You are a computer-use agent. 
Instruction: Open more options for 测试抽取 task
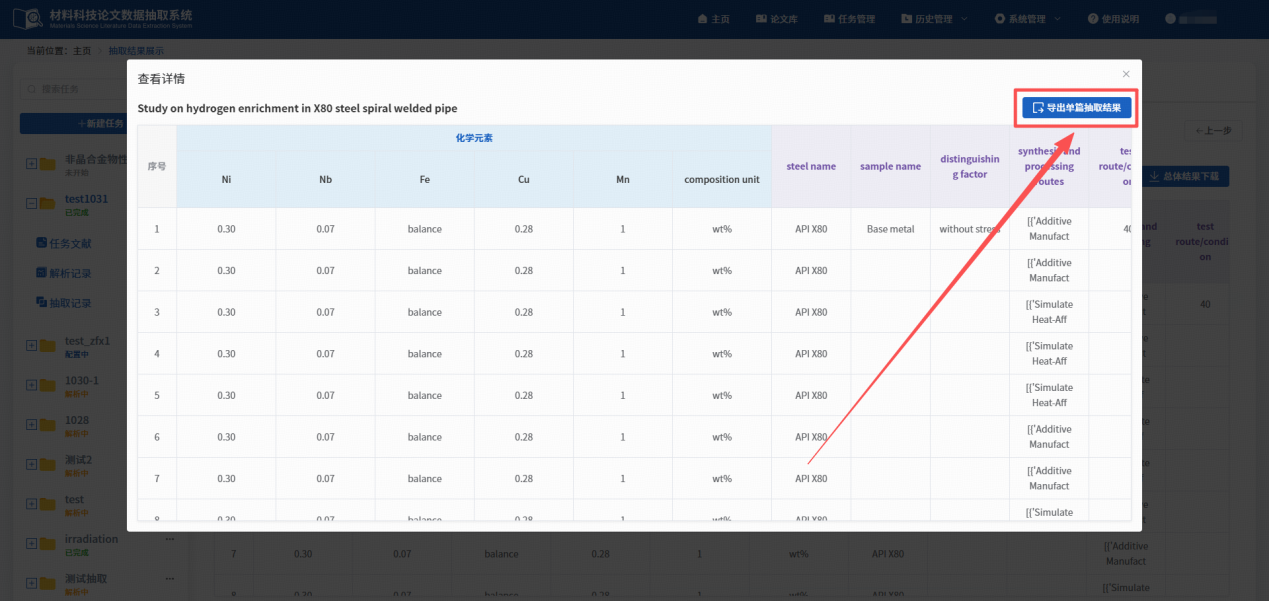click(169, 579)
